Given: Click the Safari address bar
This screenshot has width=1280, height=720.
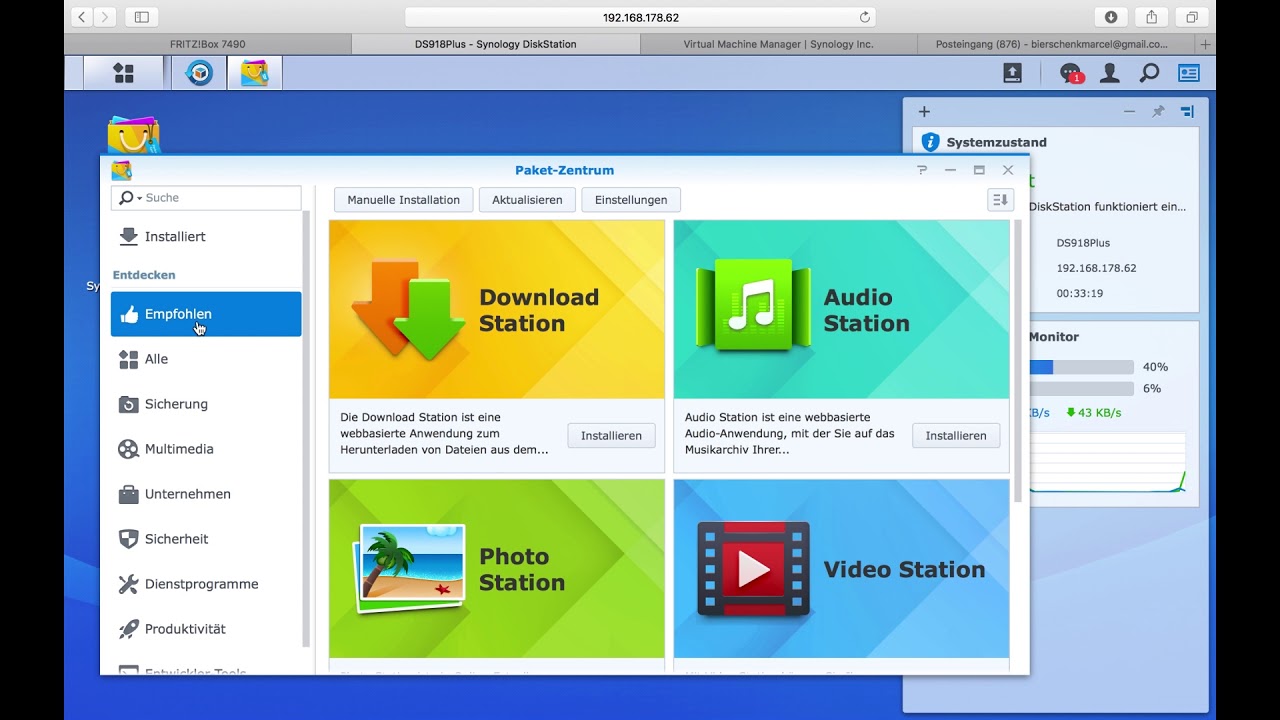Looking at the screenshot, I should [x=640, y=17].
